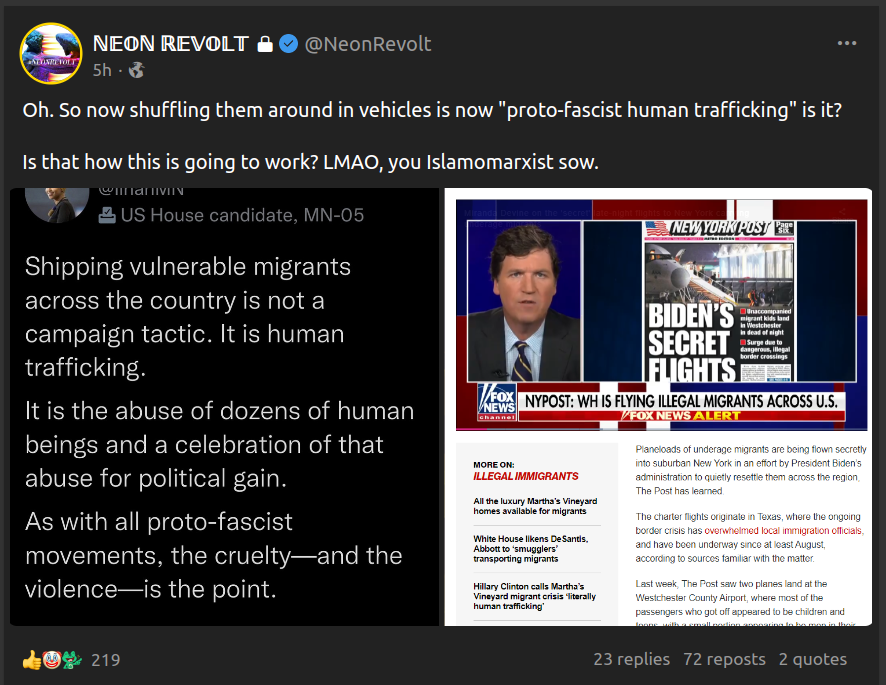Show the 72 reposts list

coord(724,659)
